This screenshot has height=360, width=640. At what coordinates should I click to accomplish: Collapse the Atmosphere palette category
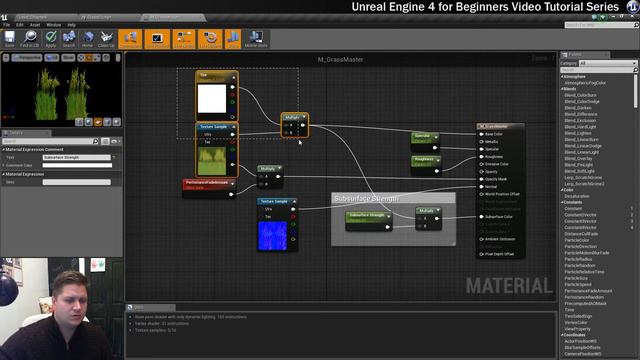click(x=562, y=77)
